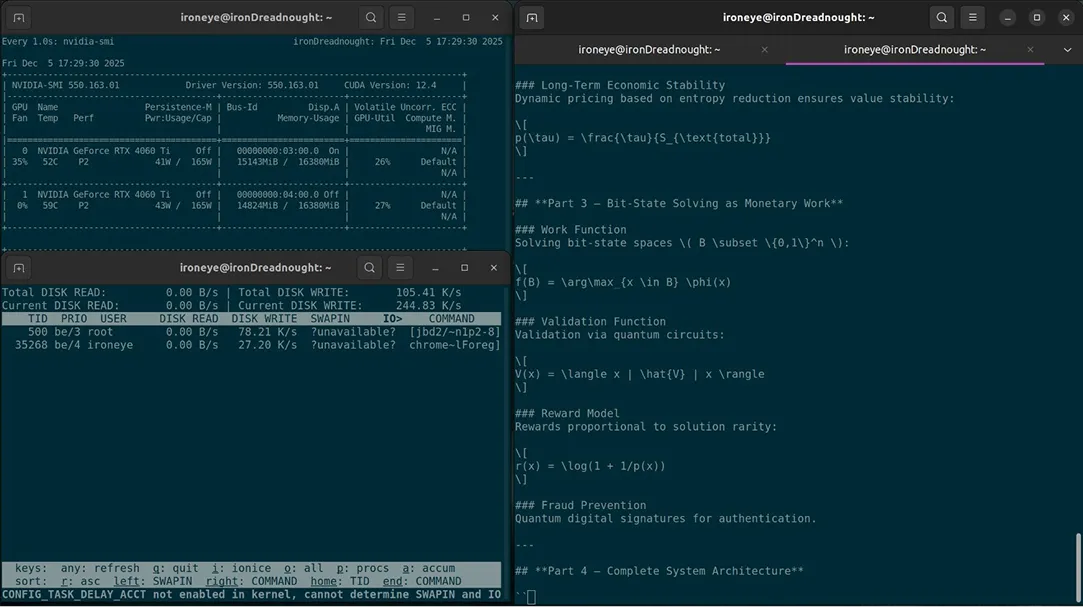1083x607 pixels.
Task: Open hamburger menu of the iotop terminal
Action: tap(400, 268)
